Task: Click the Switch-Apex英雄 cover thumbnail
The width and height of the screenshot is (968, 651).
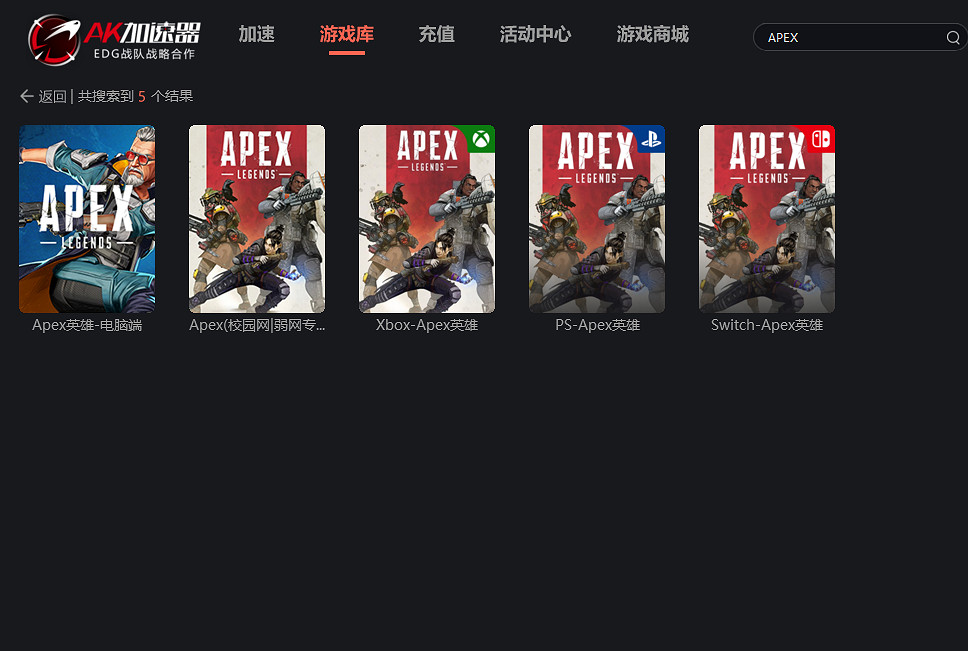Action: 766,219
